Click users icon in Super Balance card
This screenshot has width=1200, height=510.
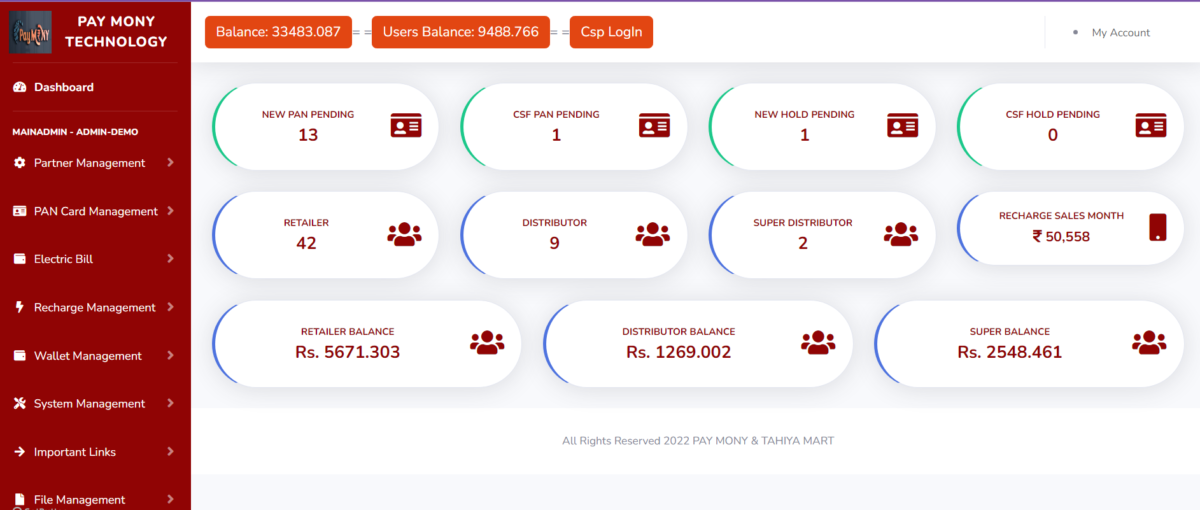coord(1149,342)
